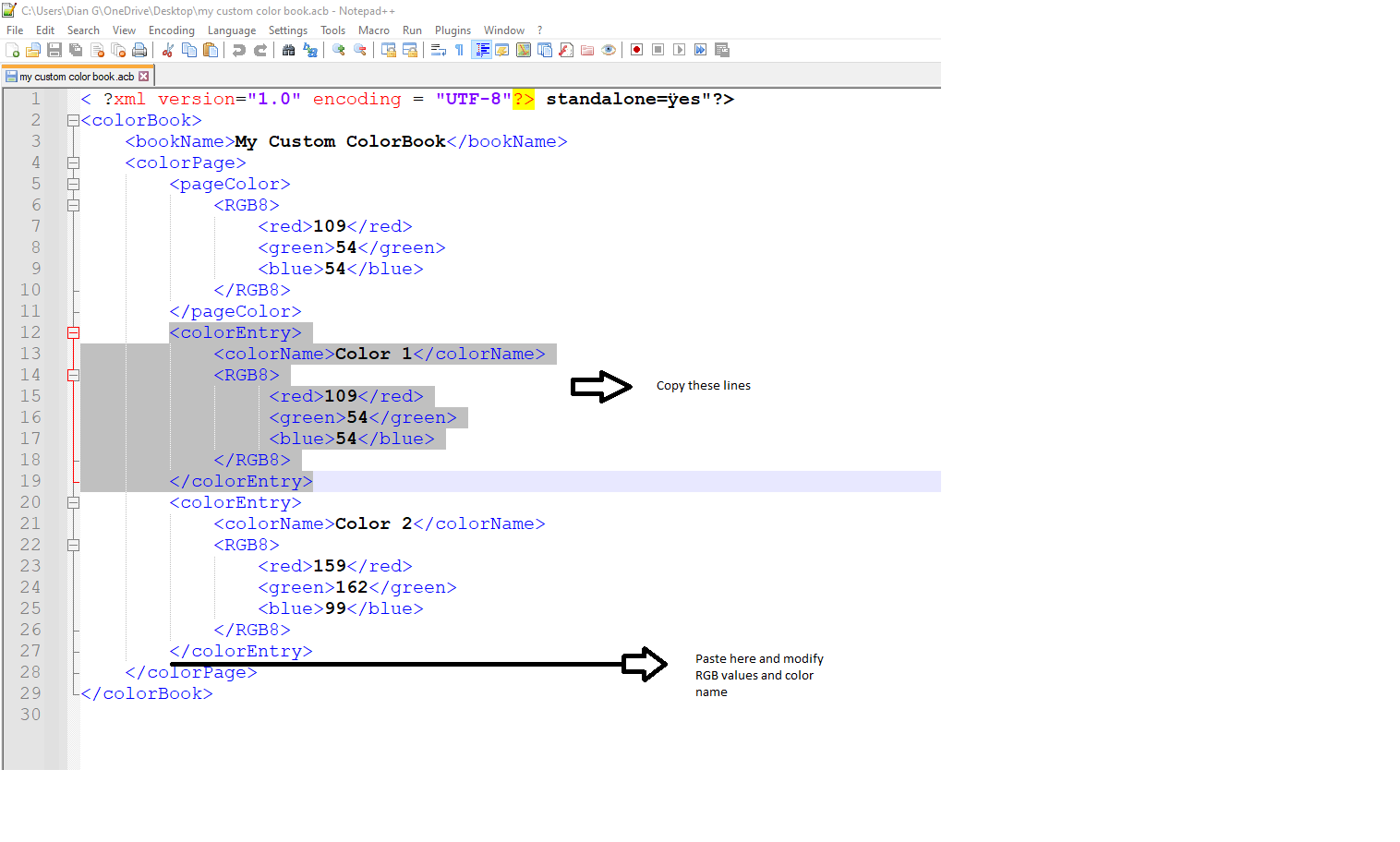Click the Close All documents icon
The height and width of the screenshot is (842, 1400).
point(118,50)
